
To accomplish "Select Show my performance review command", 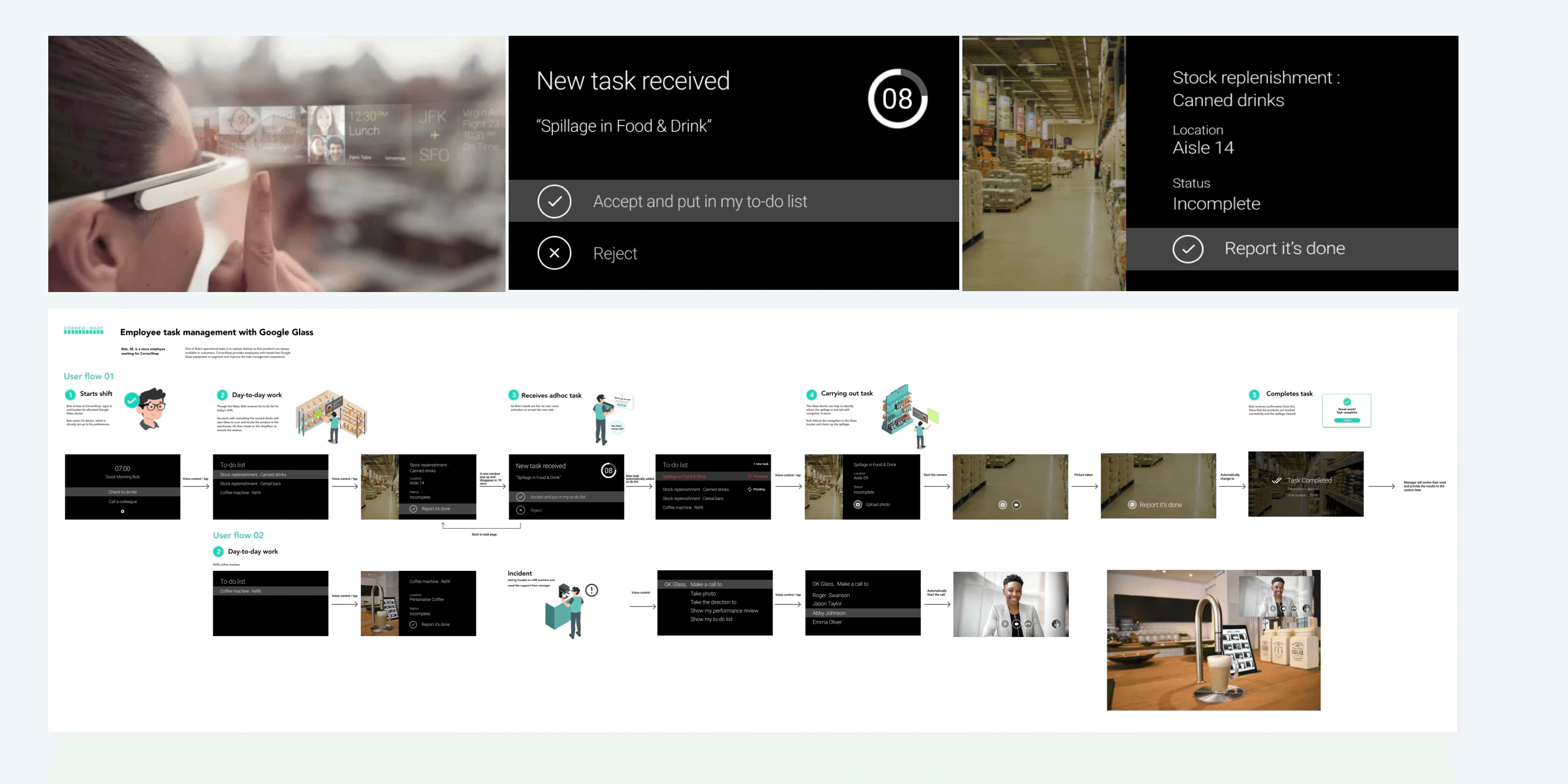I will pos(725,610).
